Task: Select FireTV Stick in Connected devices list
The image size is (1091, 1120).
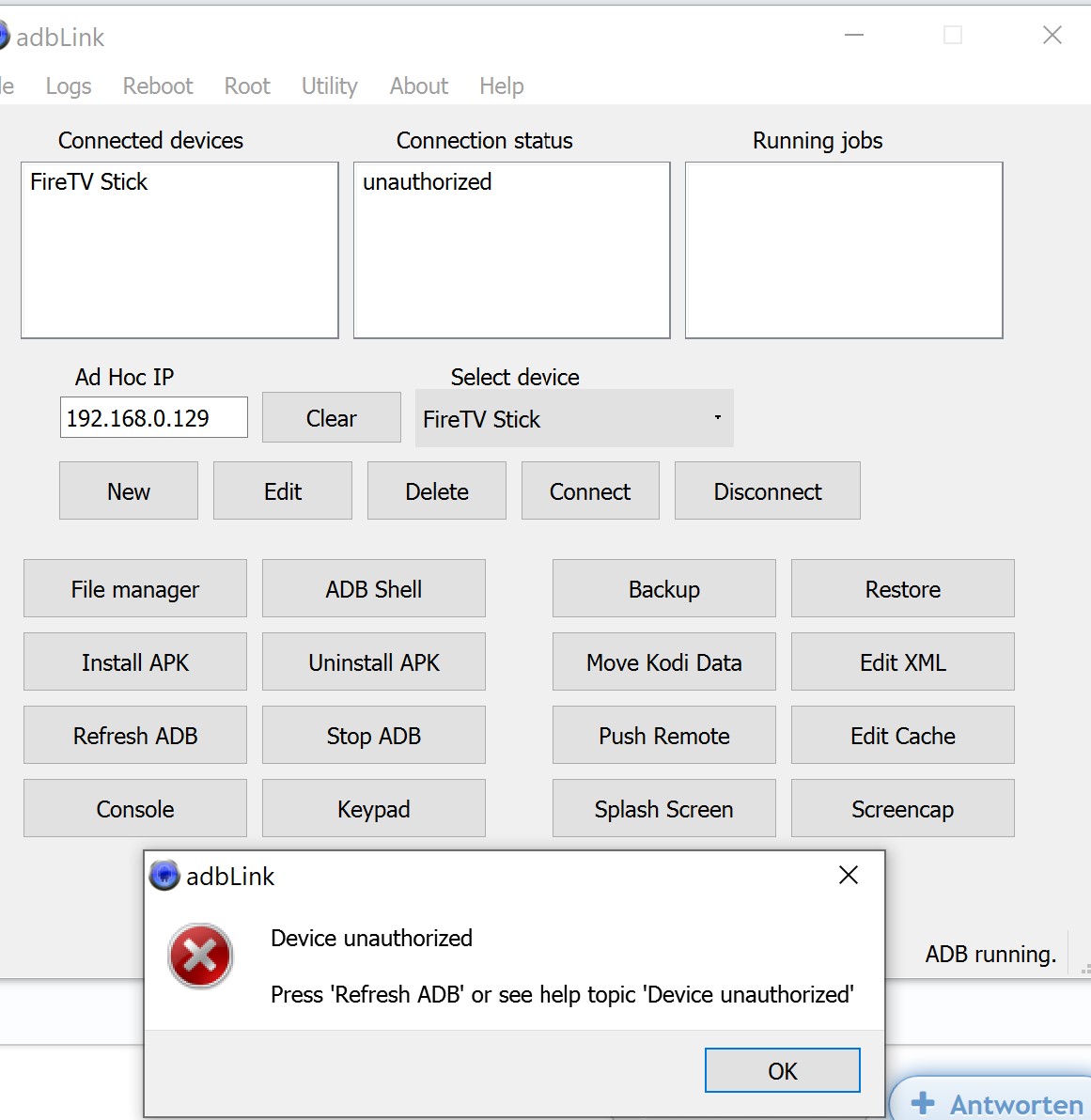Action: tap(88, 181)
